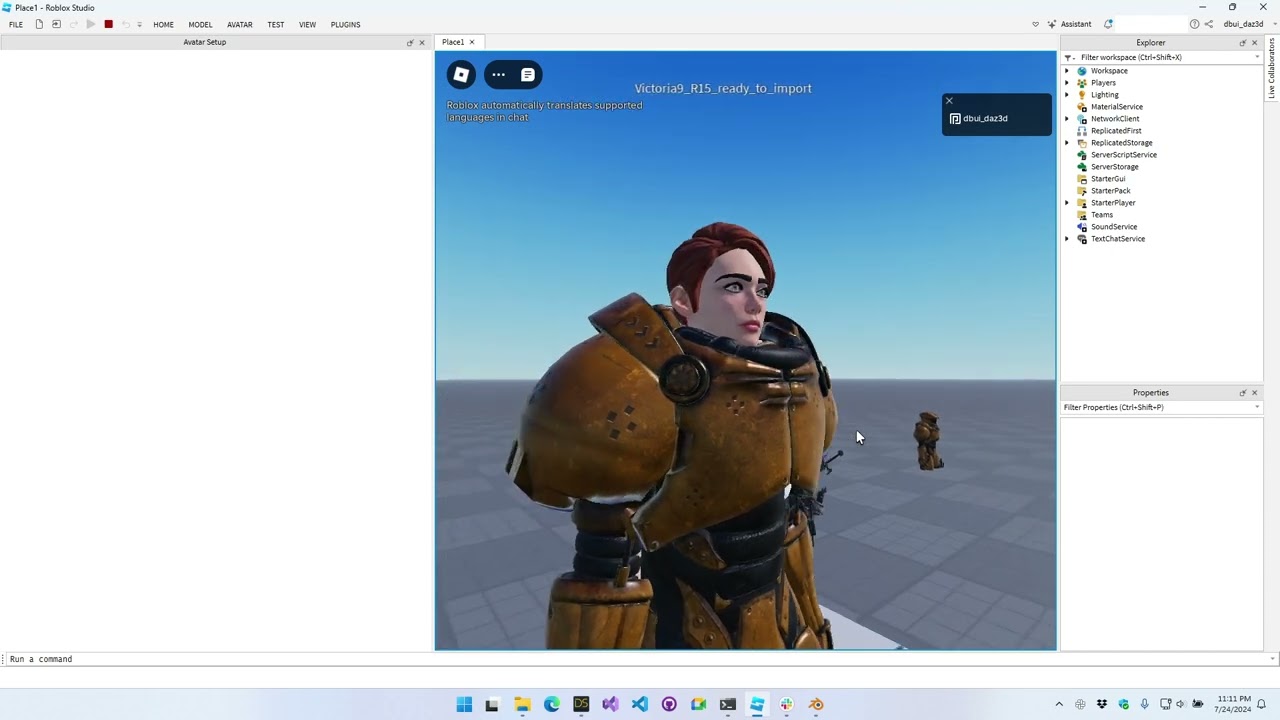Open the Help question mark icon
The width and height of the screenshot is (1280, 720).
click(1194, 24)
